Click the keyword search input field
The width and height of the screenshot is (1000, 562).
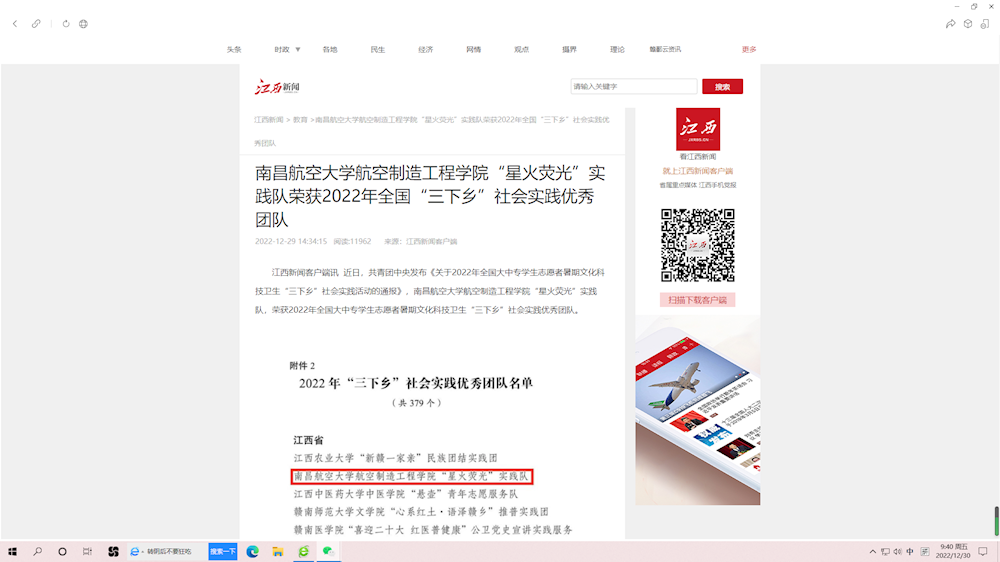[633, 87]
